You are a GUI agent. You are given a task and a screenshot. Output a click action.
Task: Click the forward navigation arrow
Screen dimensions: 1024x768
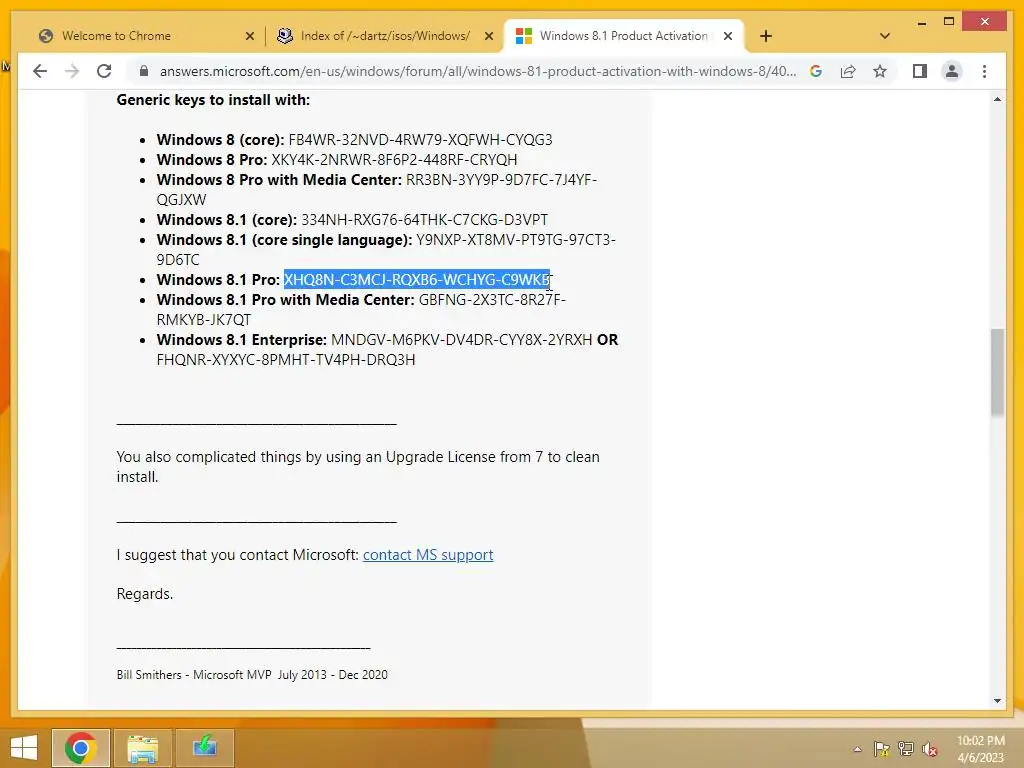(72, 71)
